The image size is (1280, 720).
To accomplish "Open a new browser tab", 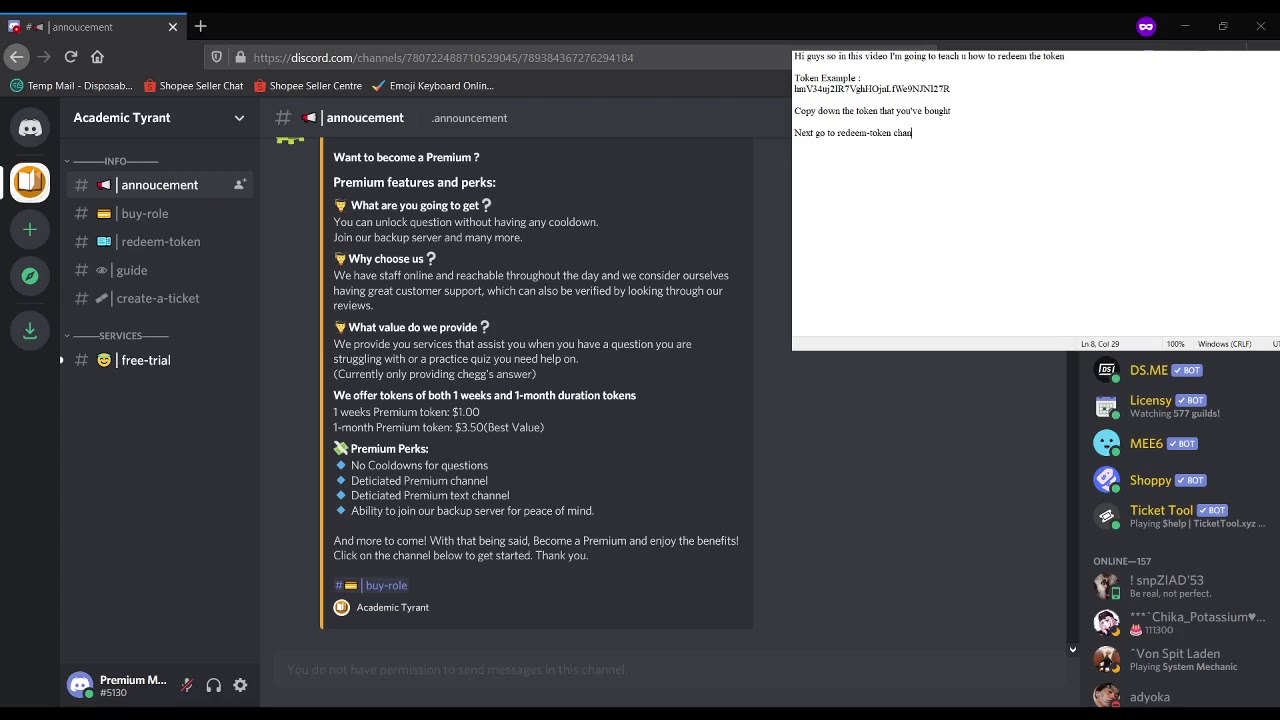I will [x=201, y=26].
